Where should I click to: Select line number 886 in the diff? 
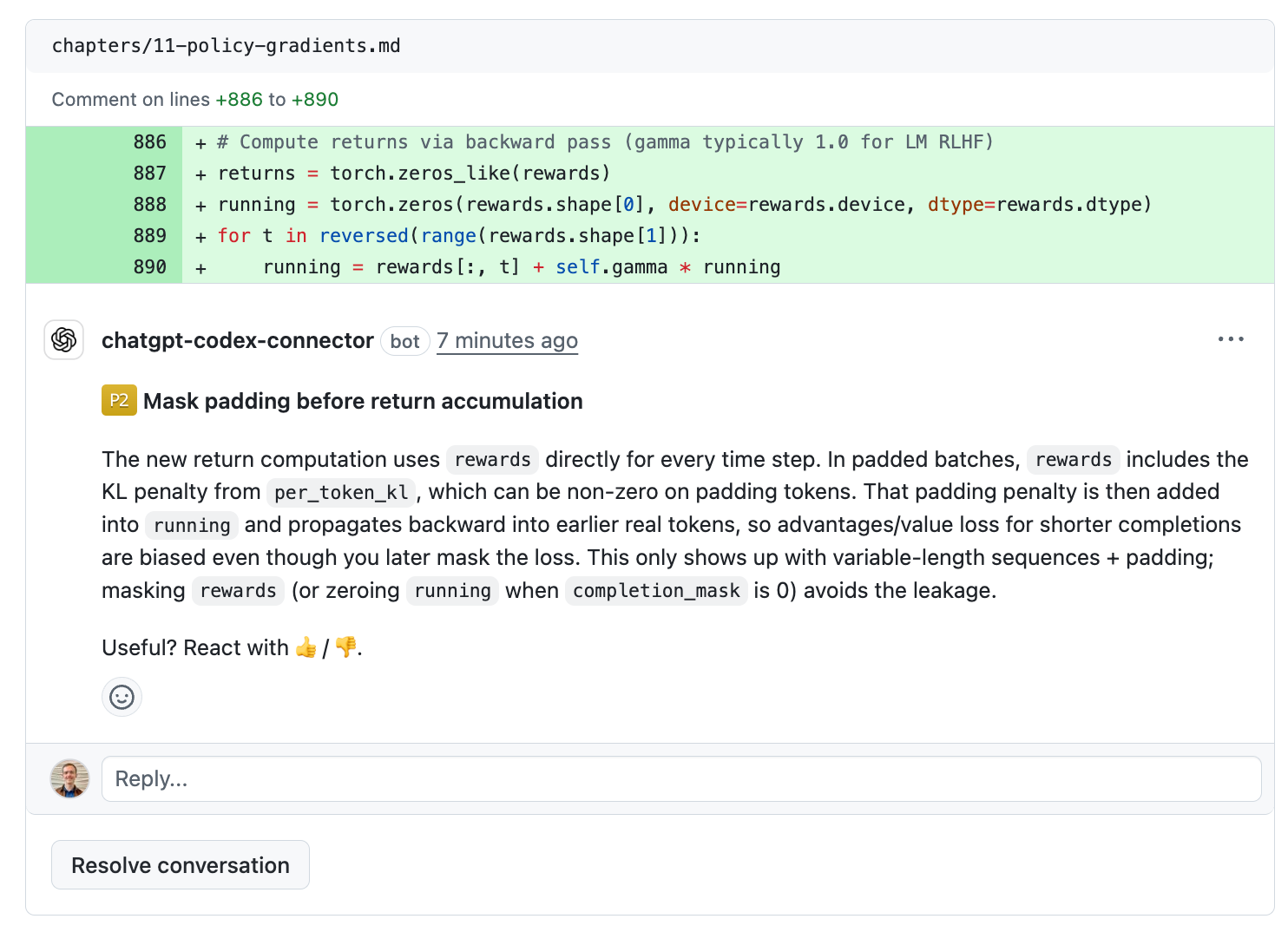pyautogui.click(x=149, y=142)
